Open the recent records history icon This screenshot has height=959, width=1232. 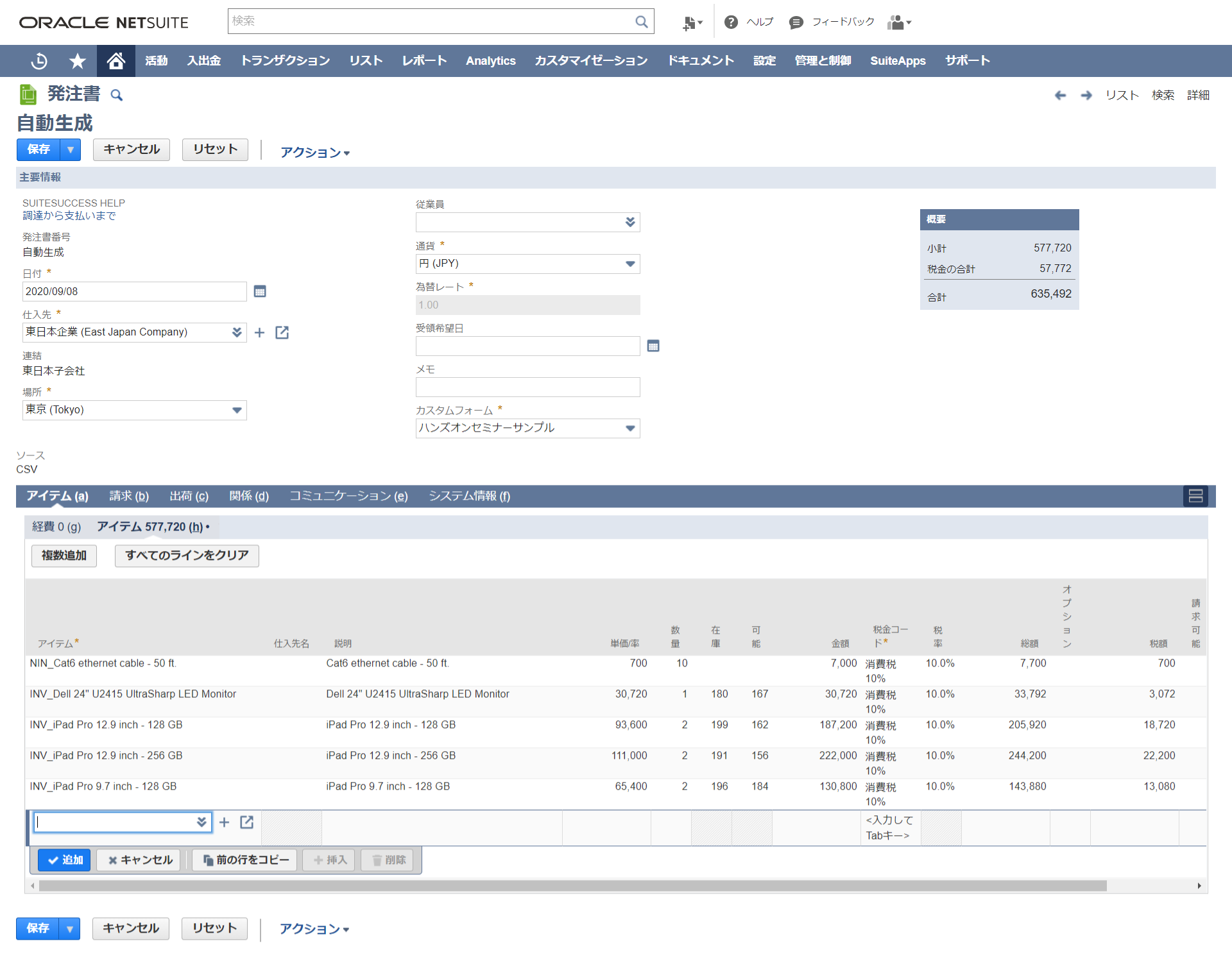pos(39,61)
